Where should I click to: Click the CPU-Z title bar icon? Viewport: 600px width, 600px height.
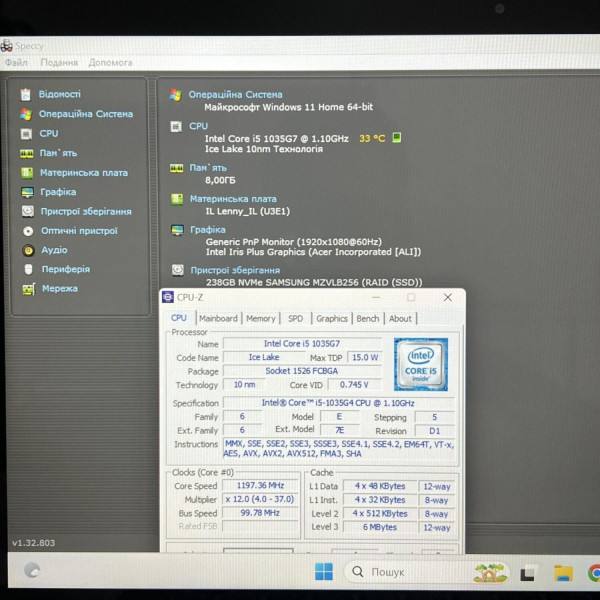coord(168,297)
